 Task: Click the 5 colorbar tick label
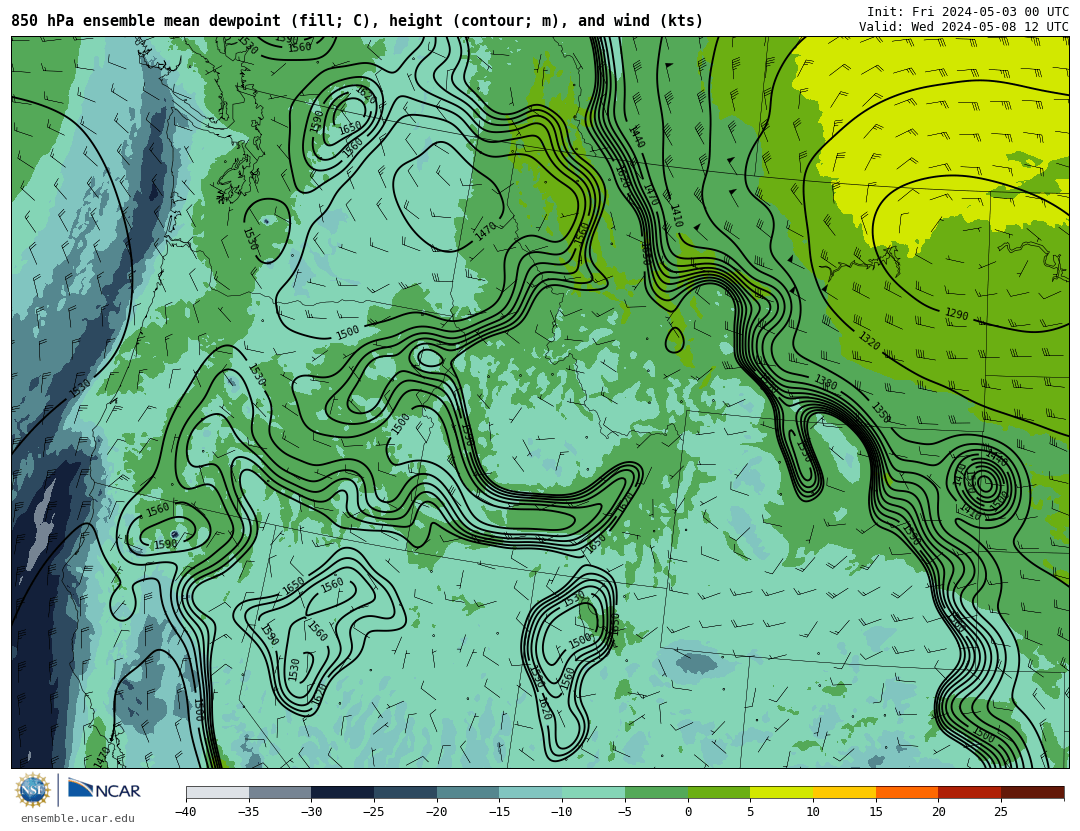751,812
